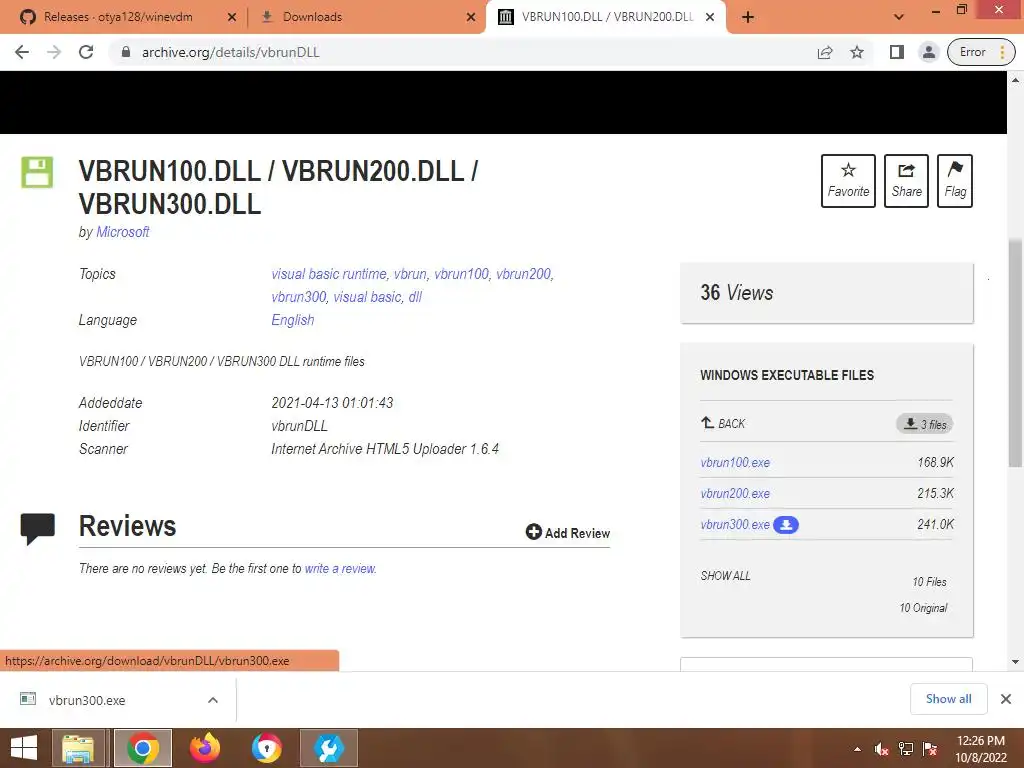
Task: Click the action center flag tray icon
Action: pos(930,749)
